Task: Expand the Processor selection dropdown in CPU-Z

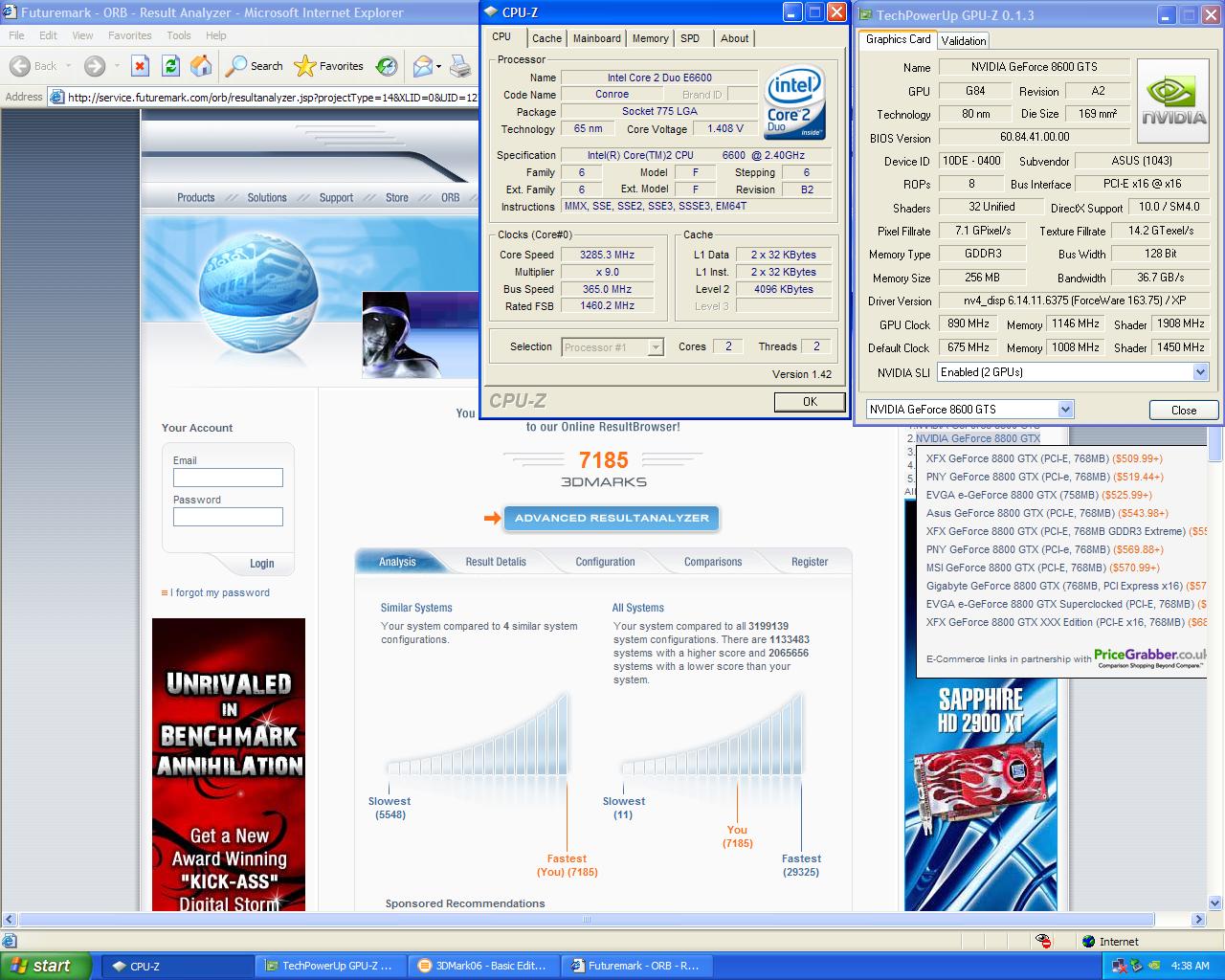Action: point(656,347)
